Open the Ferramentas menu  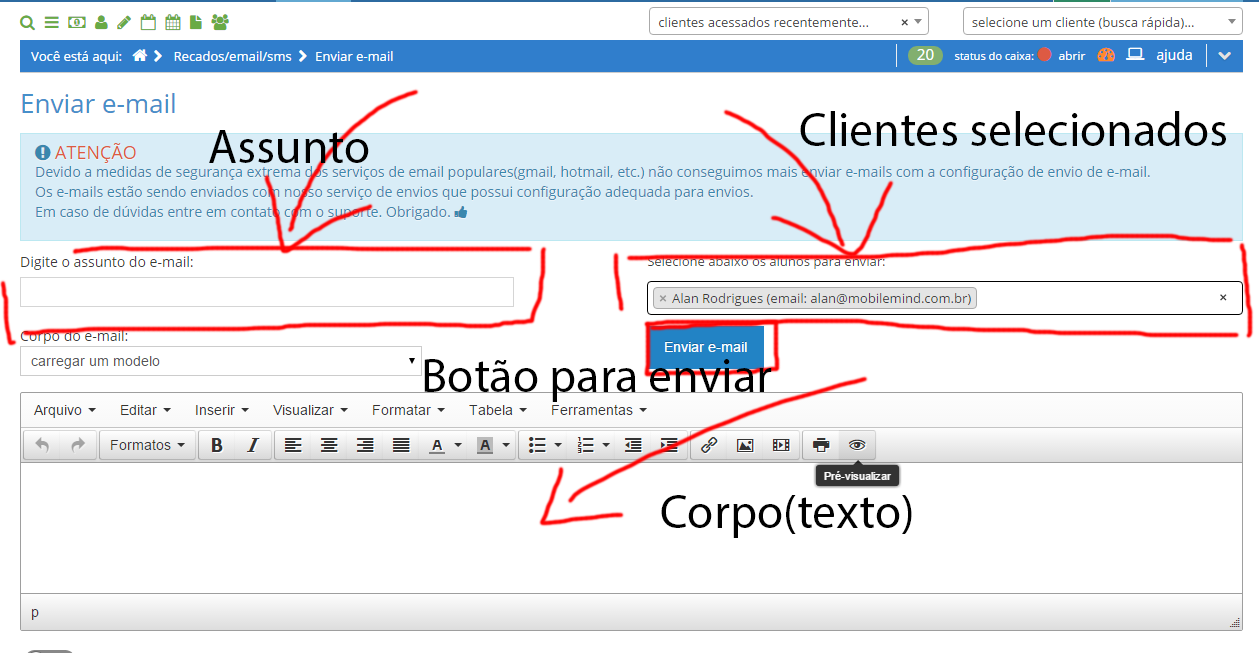pyautogui.click(x=598, y=410)
